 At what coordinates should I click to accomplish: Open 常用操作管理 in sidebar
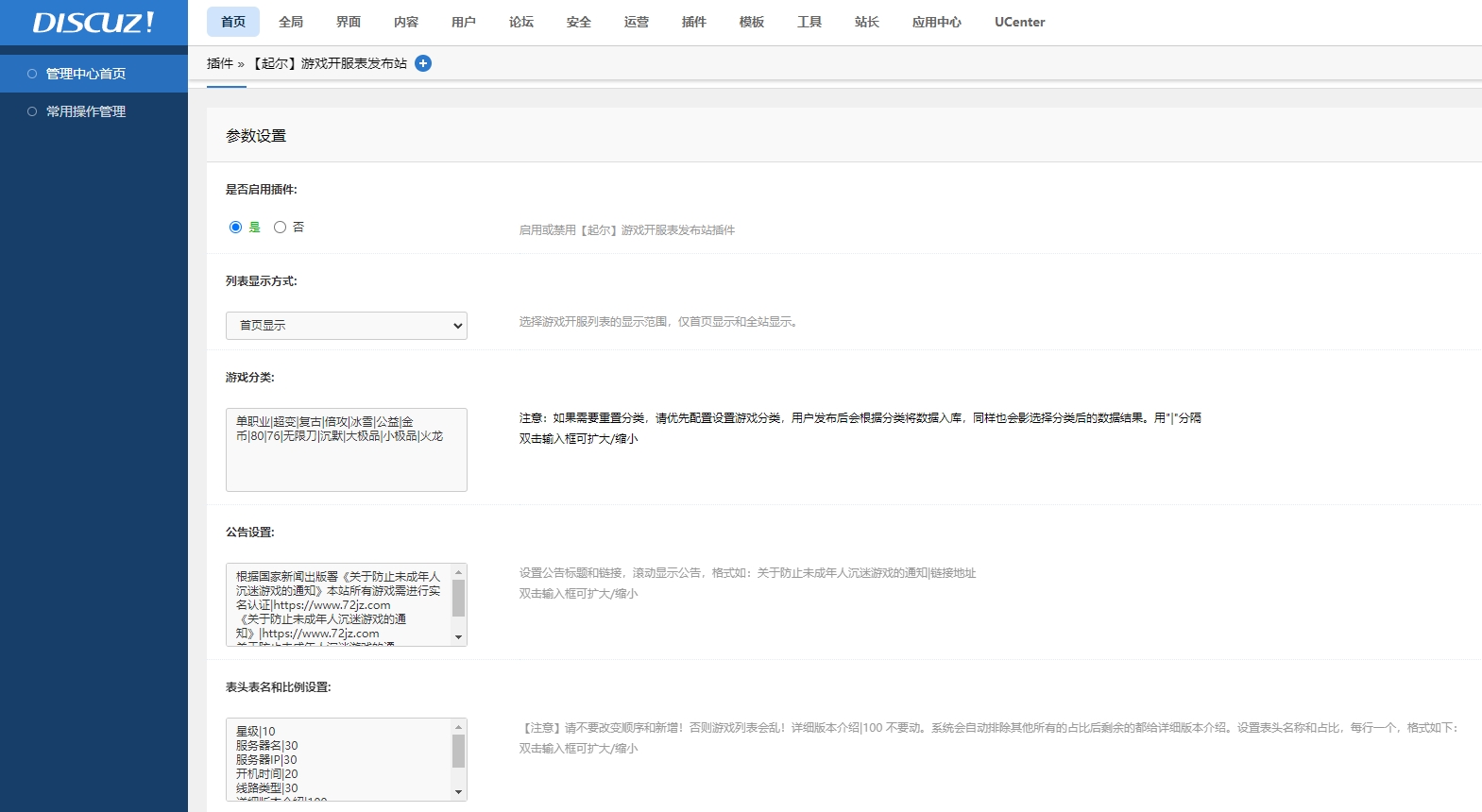[94, 111]
